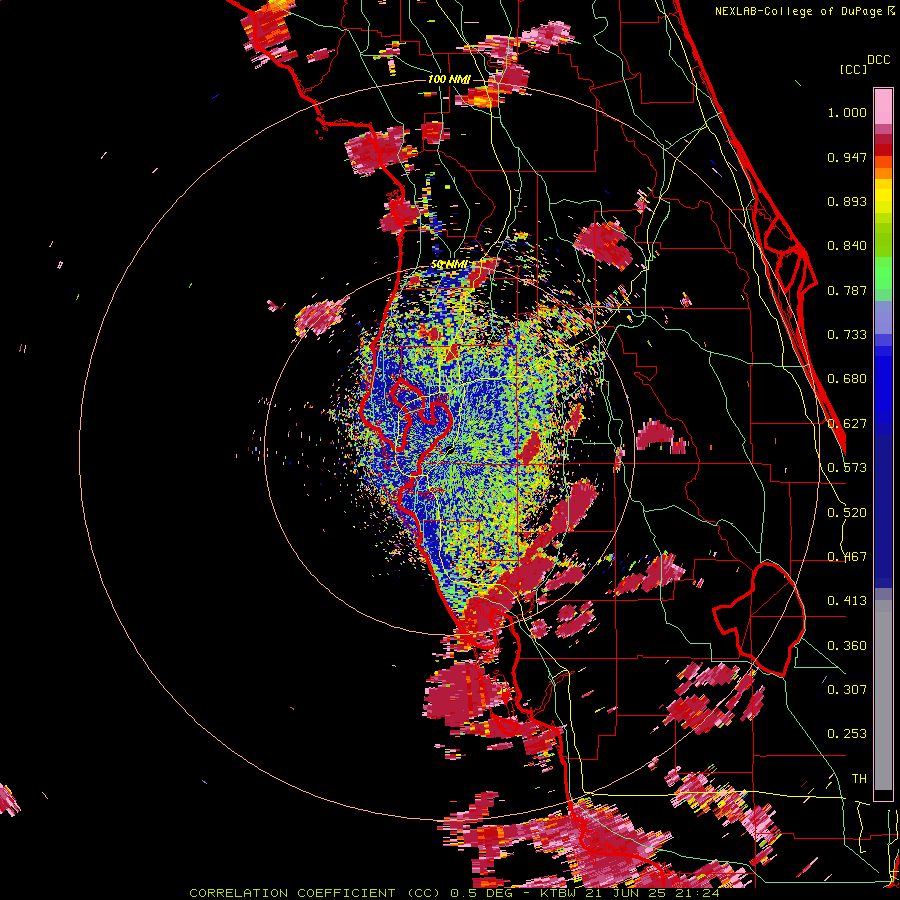900x900 pixels.
Task: Select the 0.573 scale value
Action: [x=847, y=468]
